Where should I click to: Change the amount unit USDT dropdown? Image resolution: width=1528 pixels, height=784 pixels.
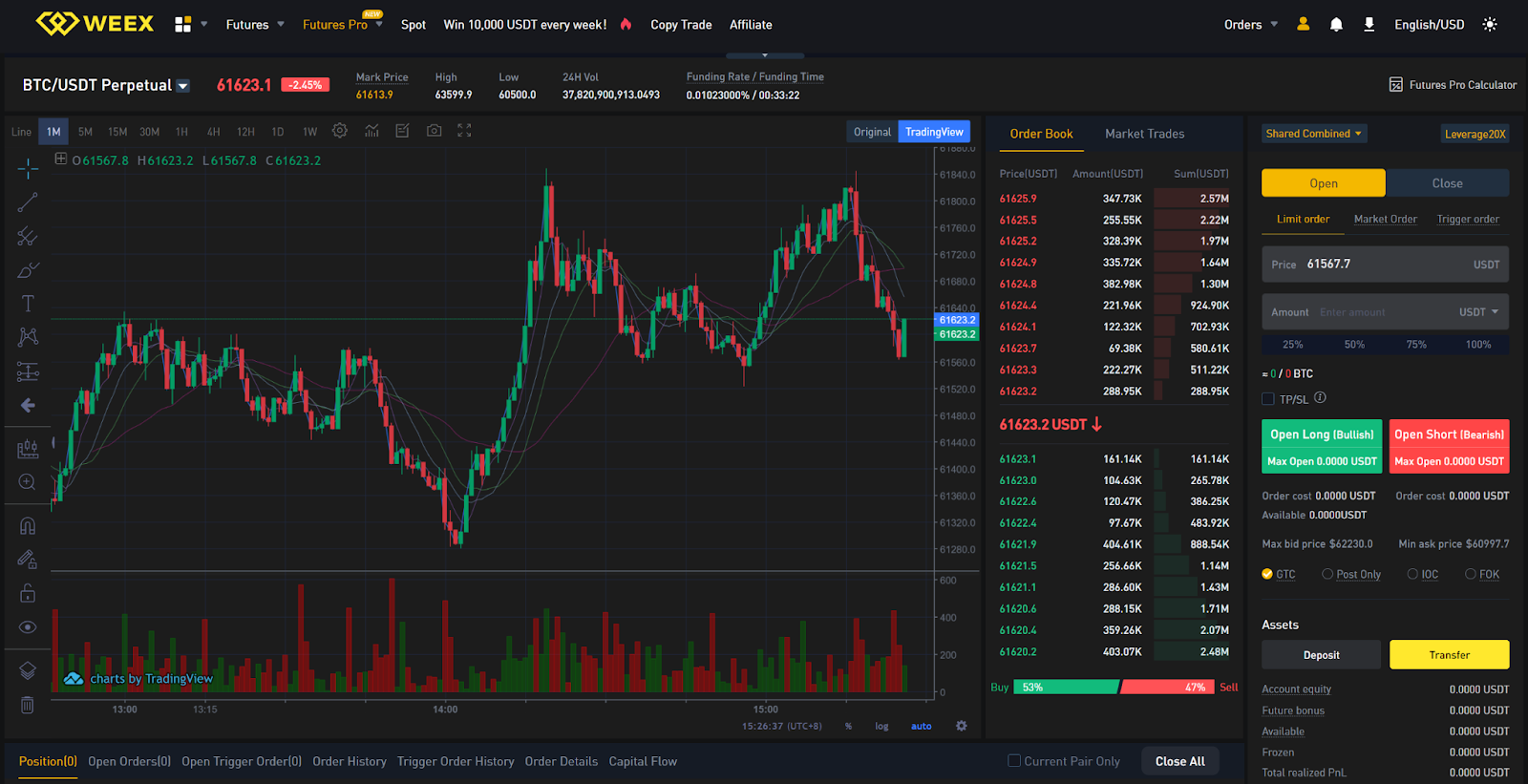(x=1478, y=312)
